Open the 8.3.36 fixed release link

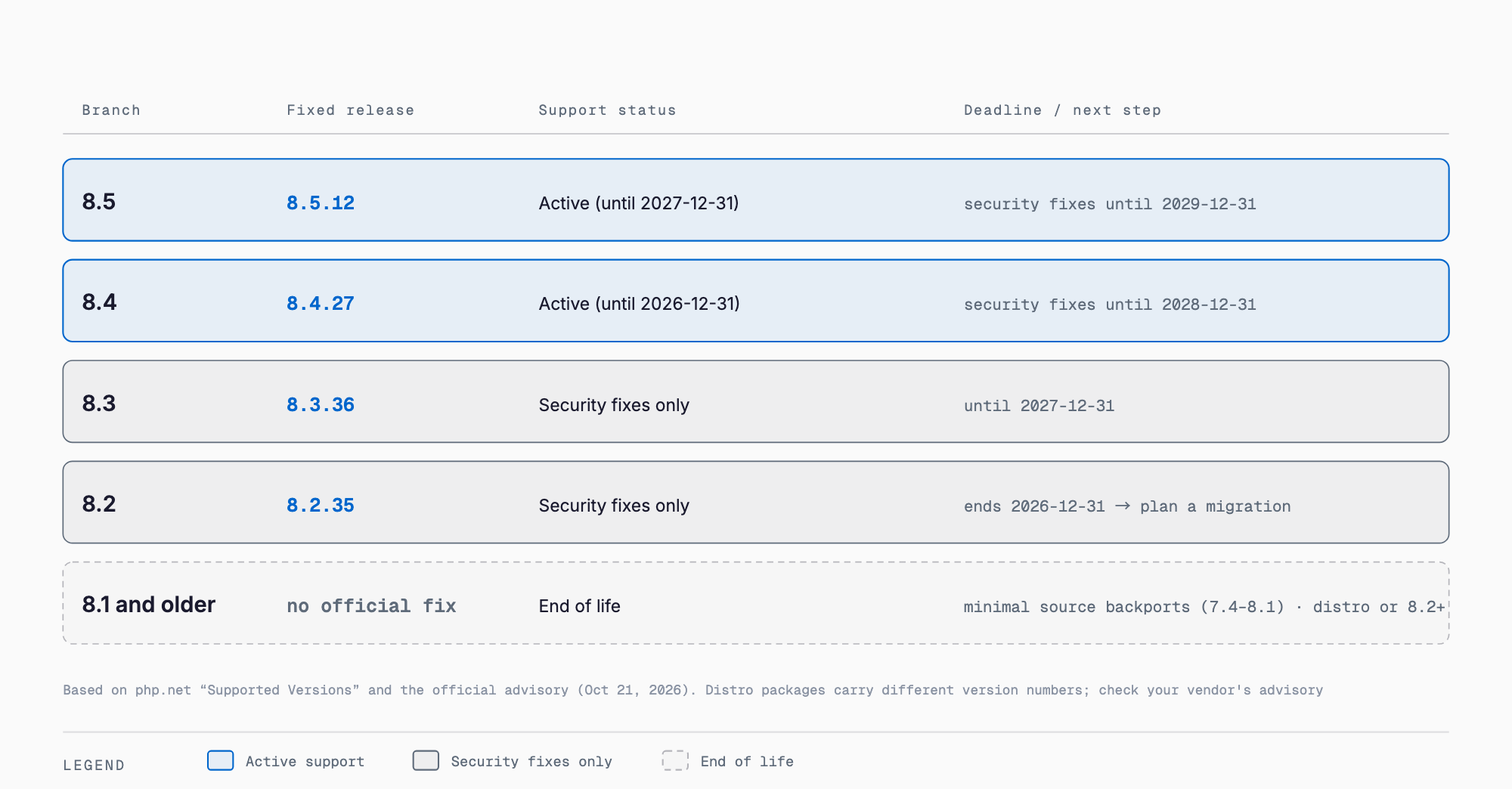pos(321,405)
